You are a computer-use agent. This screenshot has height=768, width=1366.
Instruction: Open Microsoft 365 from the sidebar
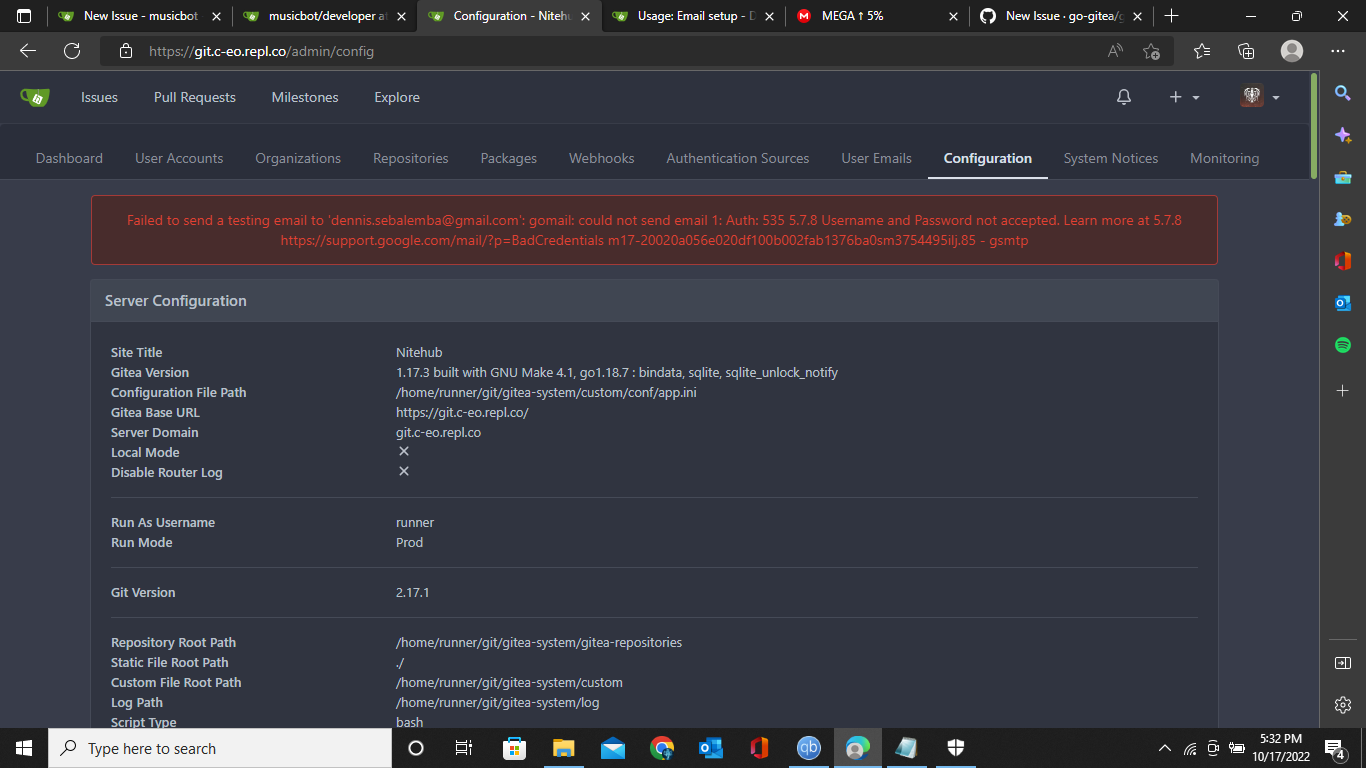[1343, 260]
